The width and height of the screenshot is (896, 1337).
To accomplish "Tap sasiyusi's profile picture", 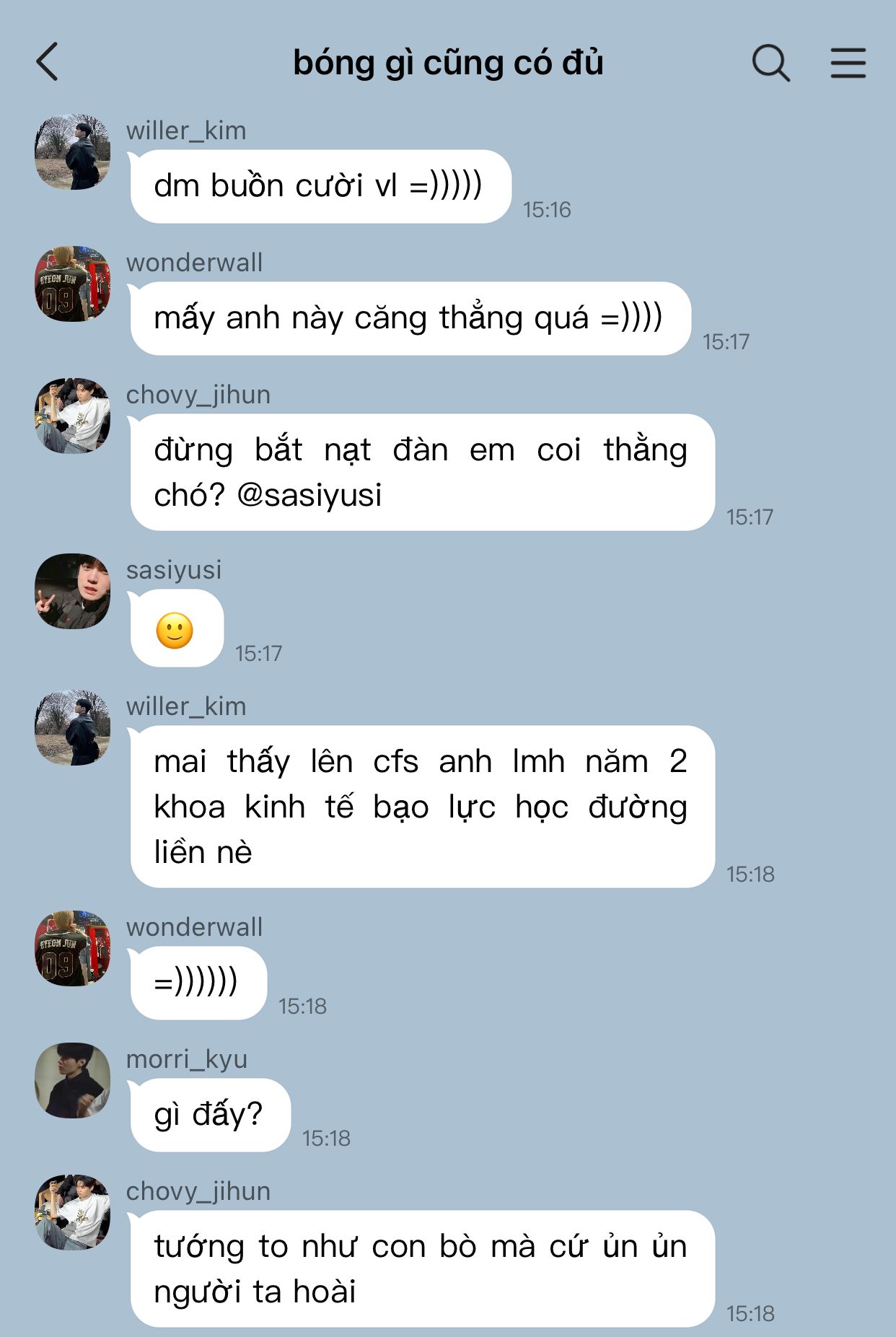I will coord(72,591).
